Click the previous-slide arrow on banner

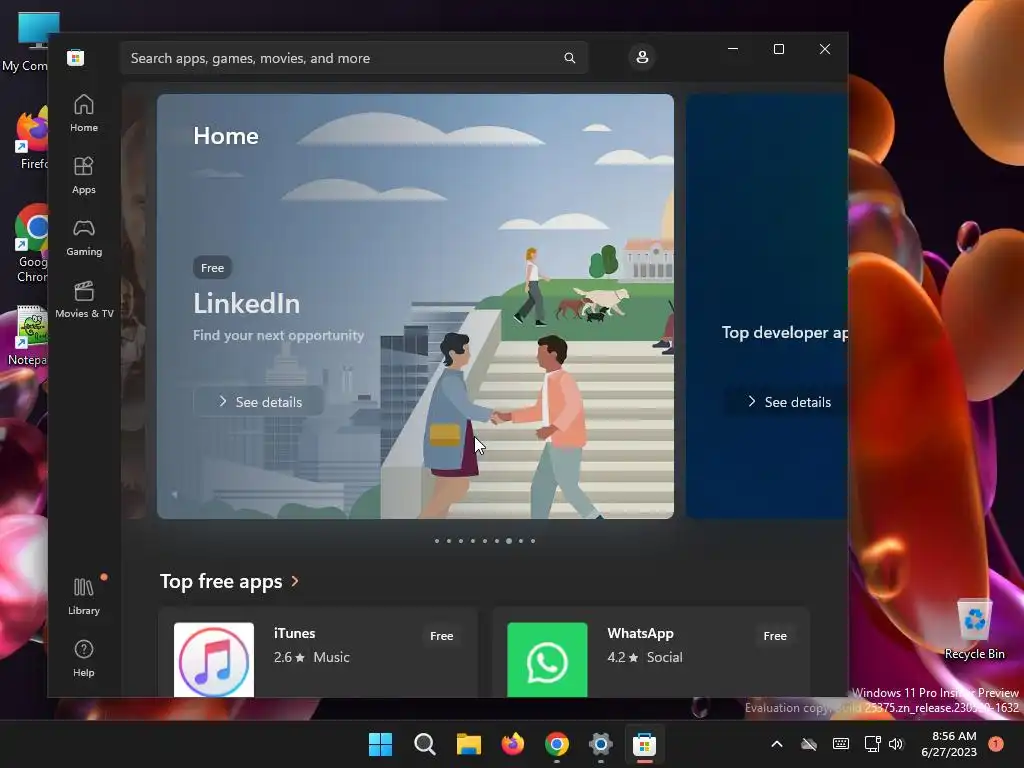(x=174, y=494)
